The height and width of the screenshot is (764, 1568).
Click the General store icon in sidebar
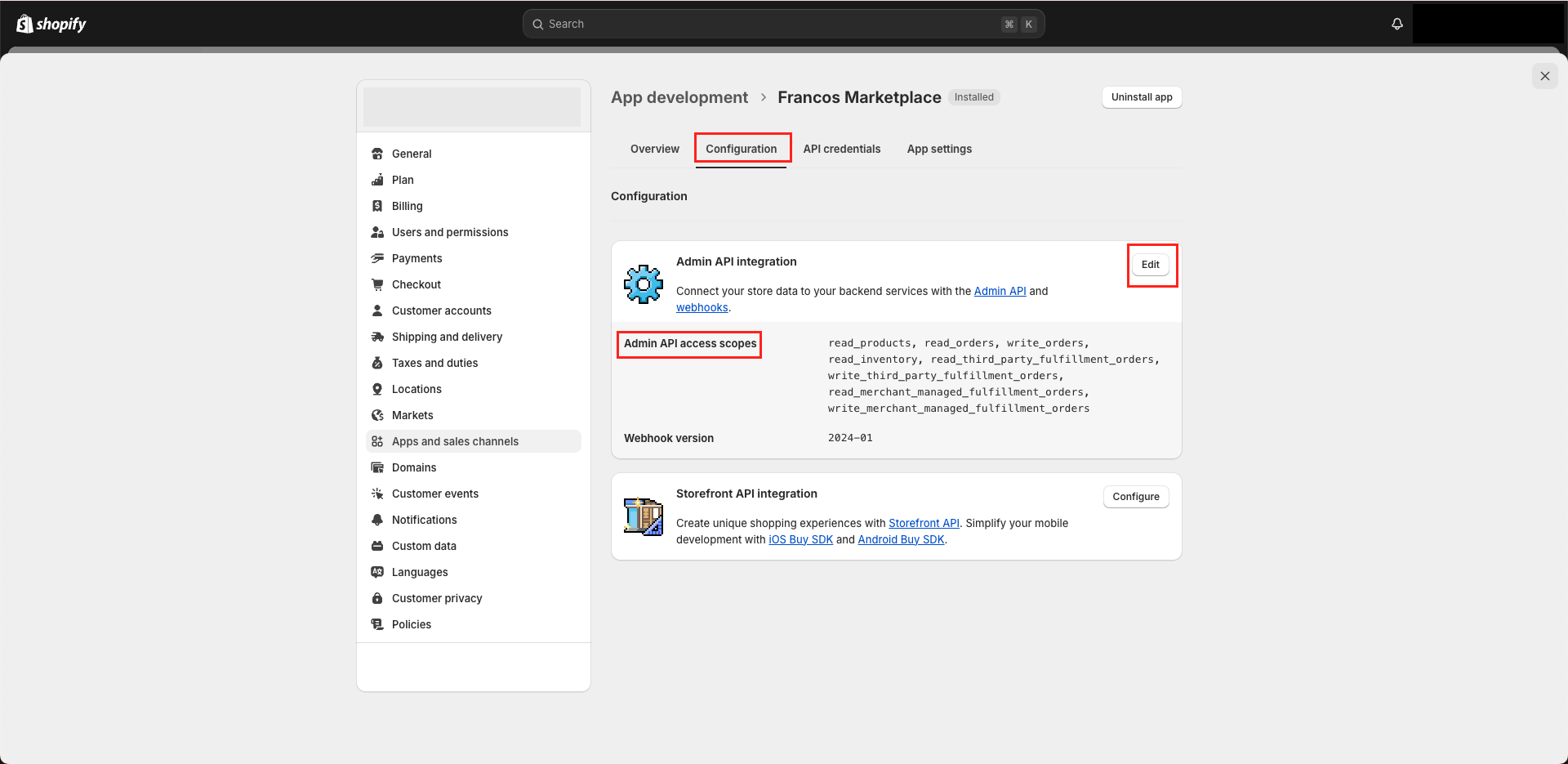(377, 154)
